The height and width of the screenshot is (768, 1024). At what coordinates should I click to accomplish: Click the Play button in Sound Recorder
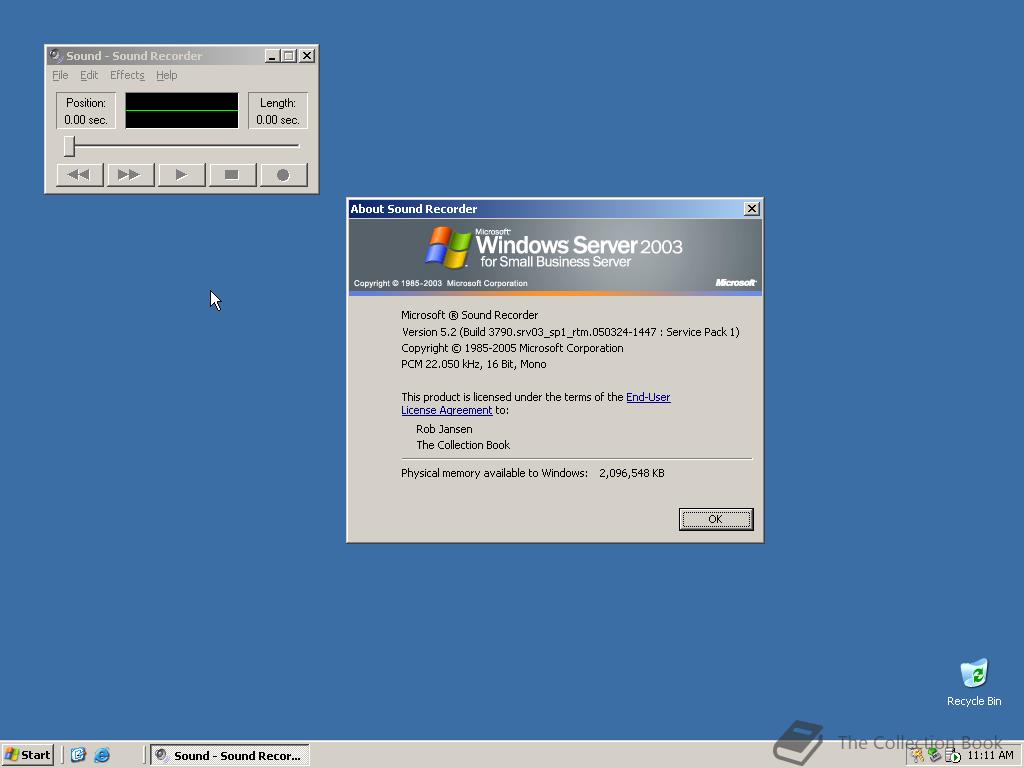point(182,175)
